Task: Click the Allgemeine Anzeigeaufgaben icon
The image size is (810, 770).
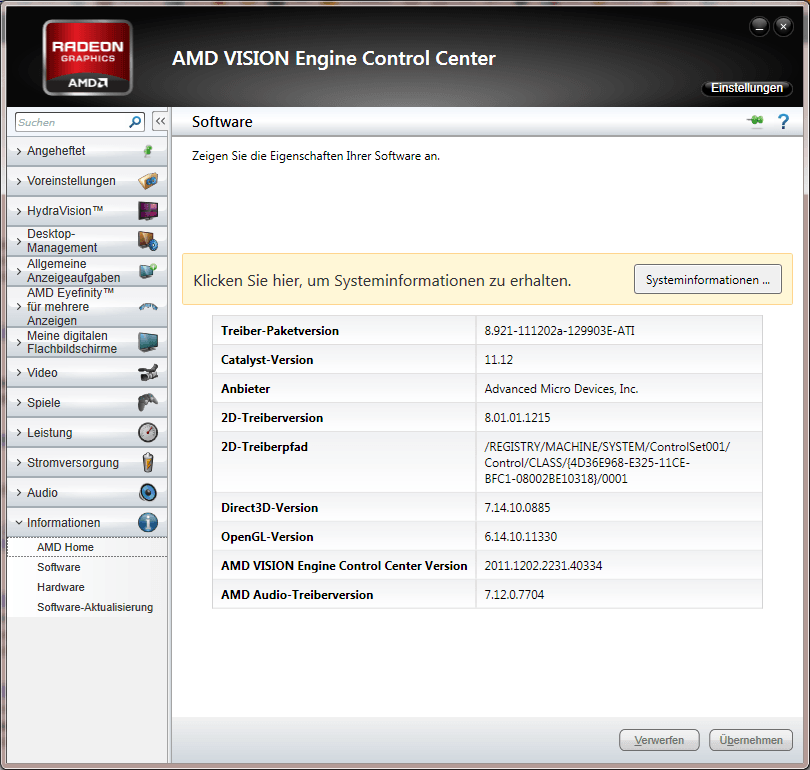Action: tap(148, 271)
